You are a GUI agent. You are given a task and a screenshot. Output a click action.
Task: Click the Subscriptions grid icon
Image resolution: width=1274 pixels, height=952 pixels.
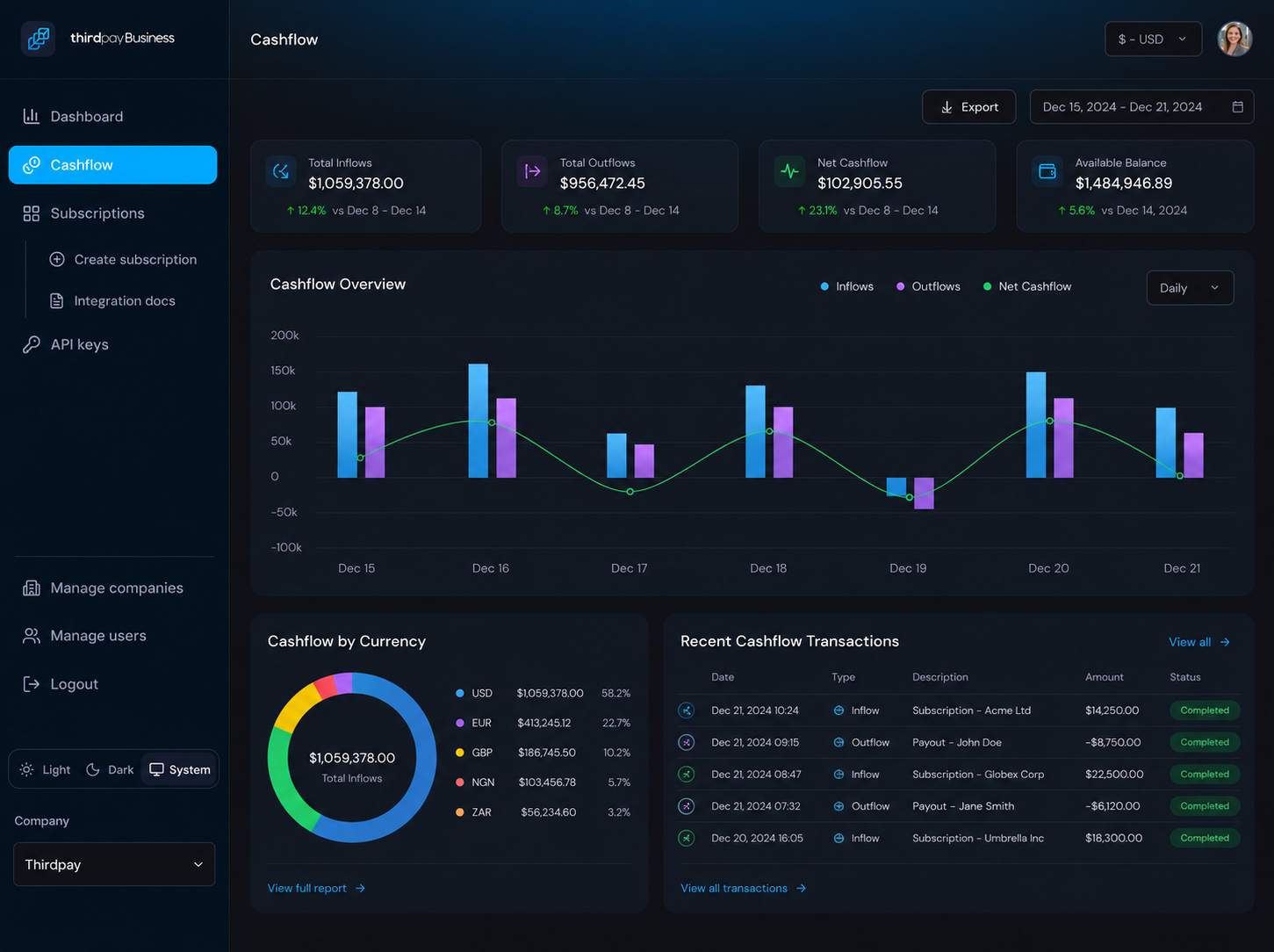tap(32, 213)
